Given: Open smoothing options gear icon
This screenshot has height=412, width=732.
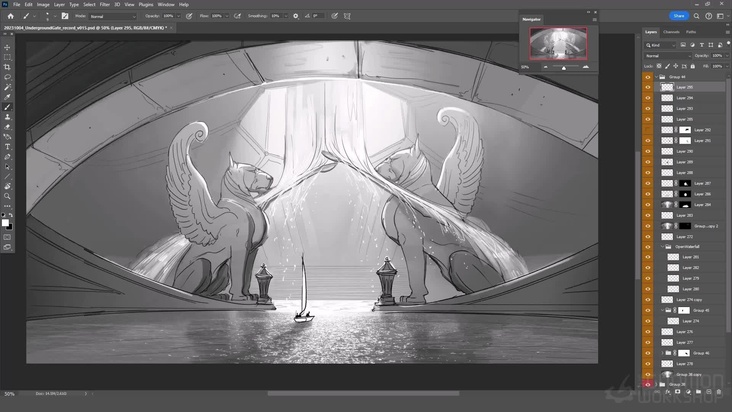Looking at the screenshot, I should tap(295, 16).
